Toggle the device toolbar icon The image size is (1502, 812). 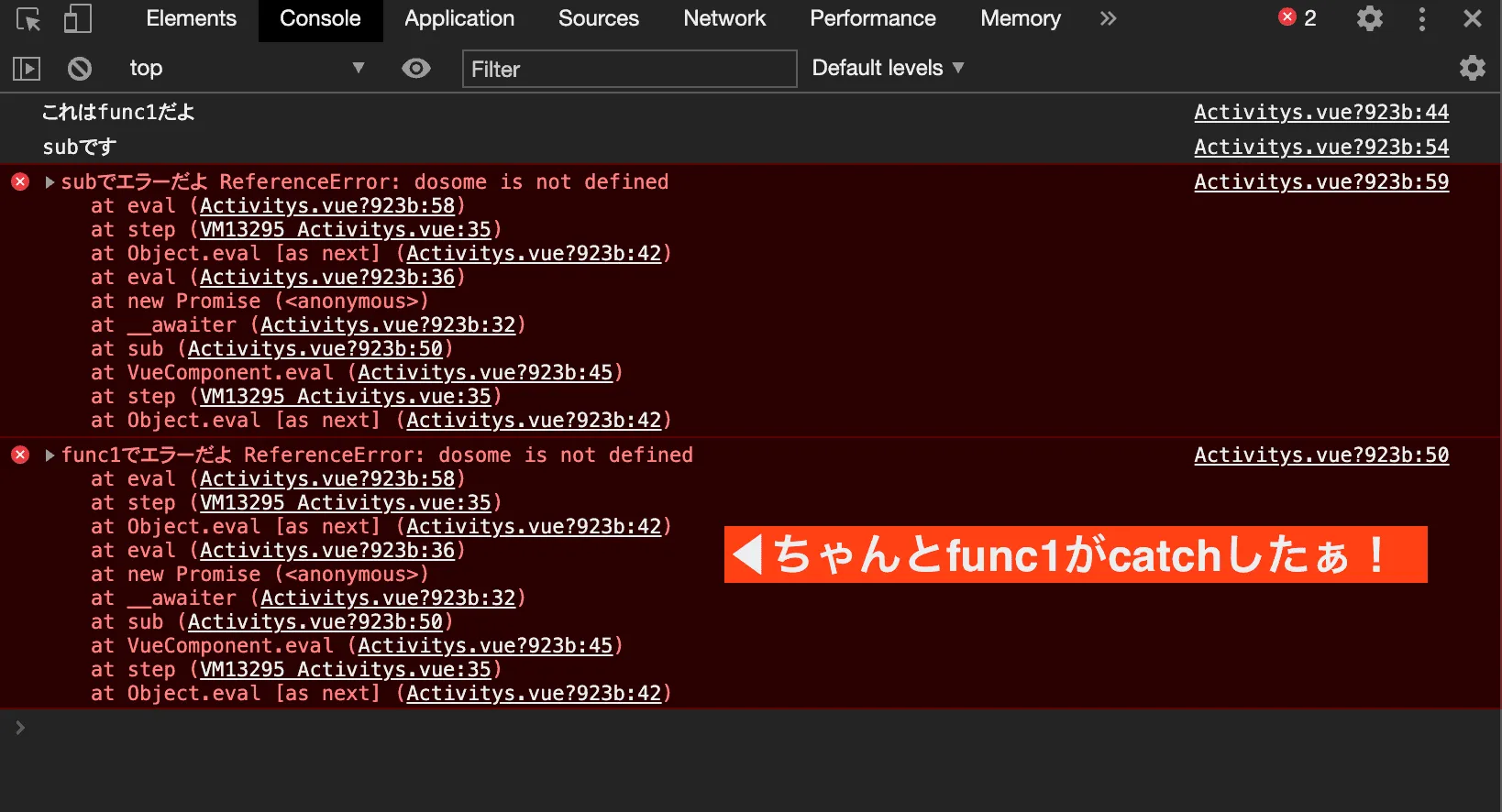click(x=78, y=19)
